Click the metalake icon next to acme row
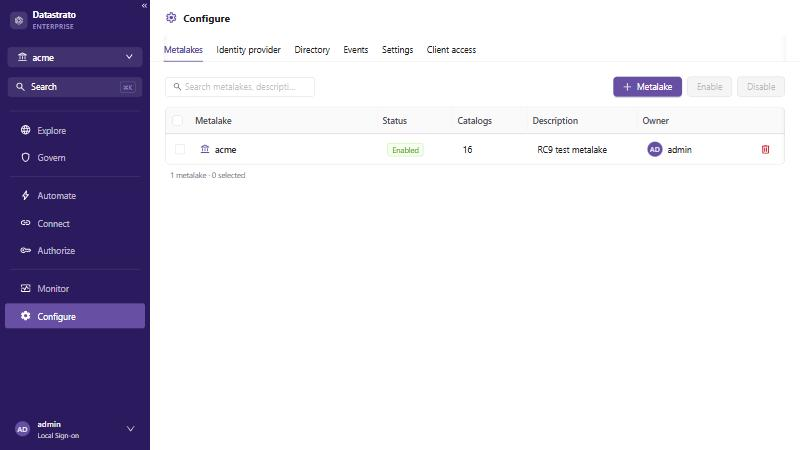This screenshot has width=800, height=450. click(205, 149)
